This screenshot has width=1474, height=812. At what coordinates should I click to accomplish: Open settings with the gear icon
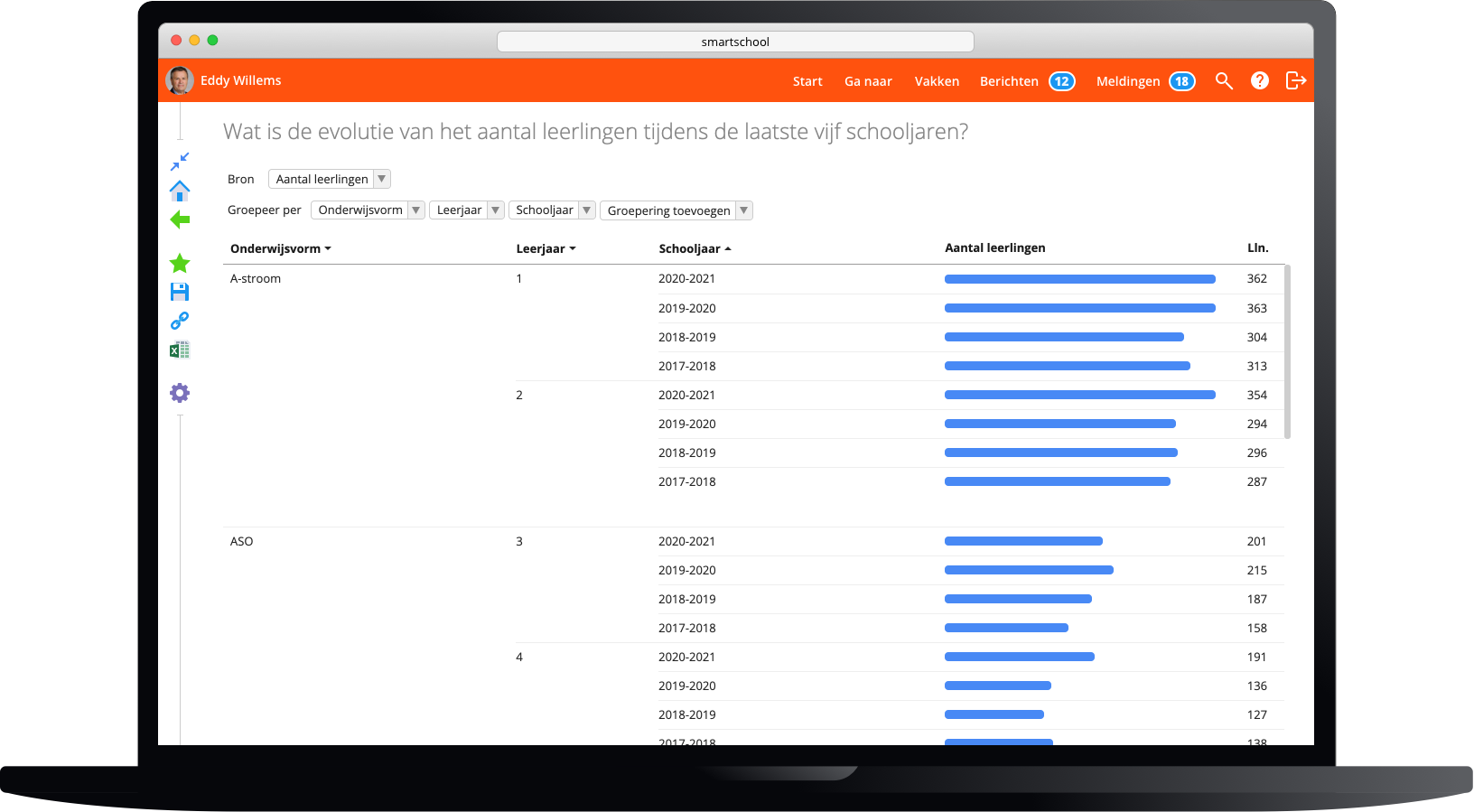click(180, 393)
